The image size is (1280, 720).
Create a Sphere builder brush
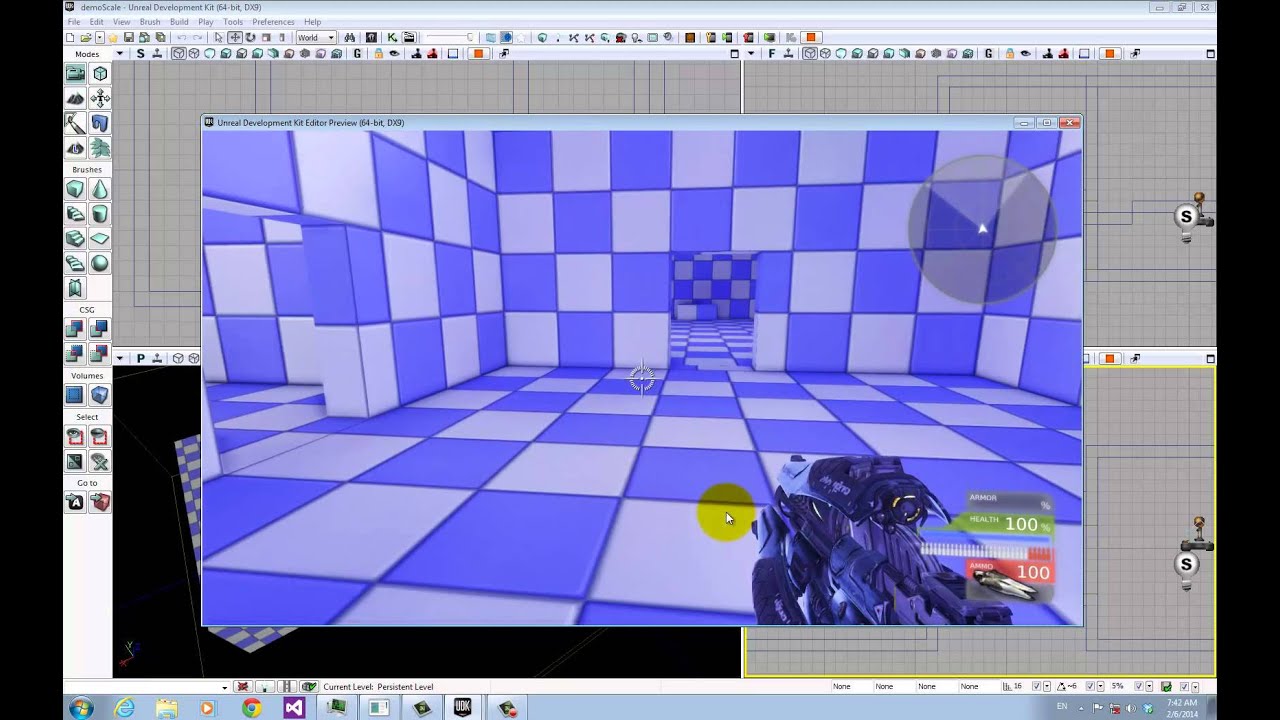[x=100, y=264]
